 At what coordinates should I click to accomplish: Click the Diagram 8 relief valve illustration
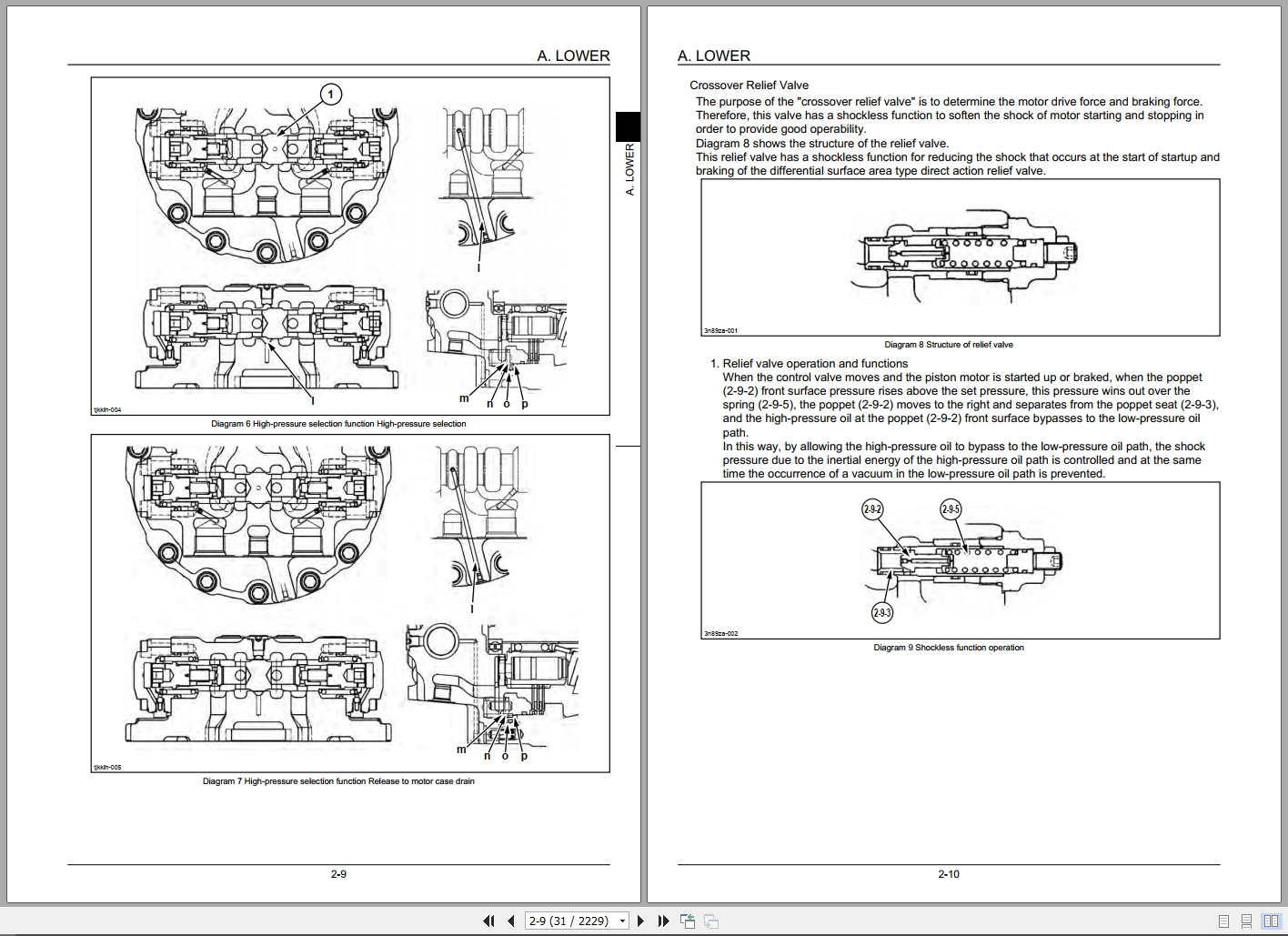pyautogui.click(x=964, y=255)
